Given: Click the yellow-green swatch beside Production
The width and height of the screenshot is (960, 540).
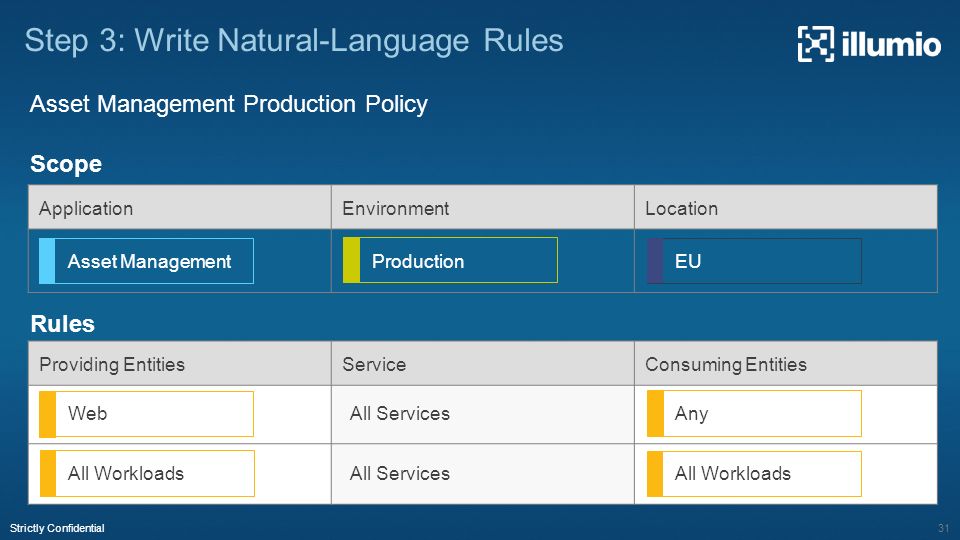Looking at the screenshot, I should [351, 260].
